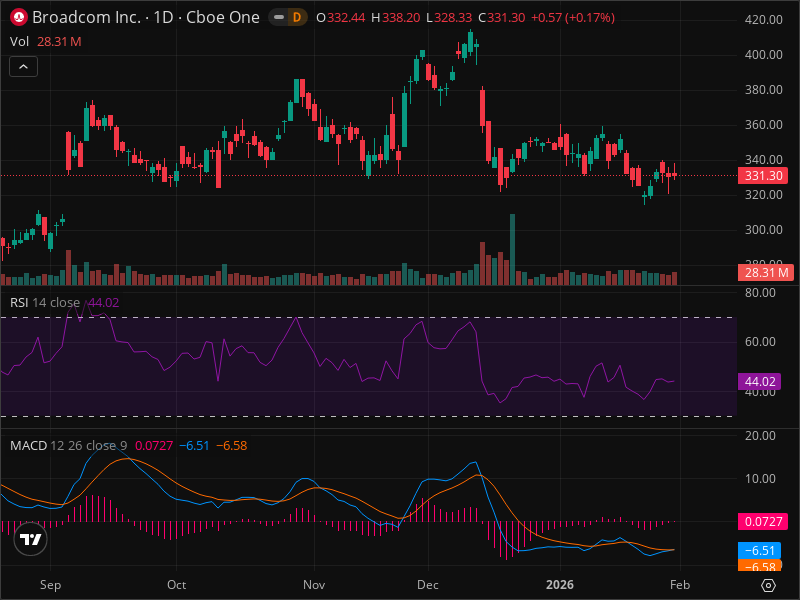Click the 0.0727 MACD histogram label
This screenshot has height=600, width=800.
[x=763, y=521]
